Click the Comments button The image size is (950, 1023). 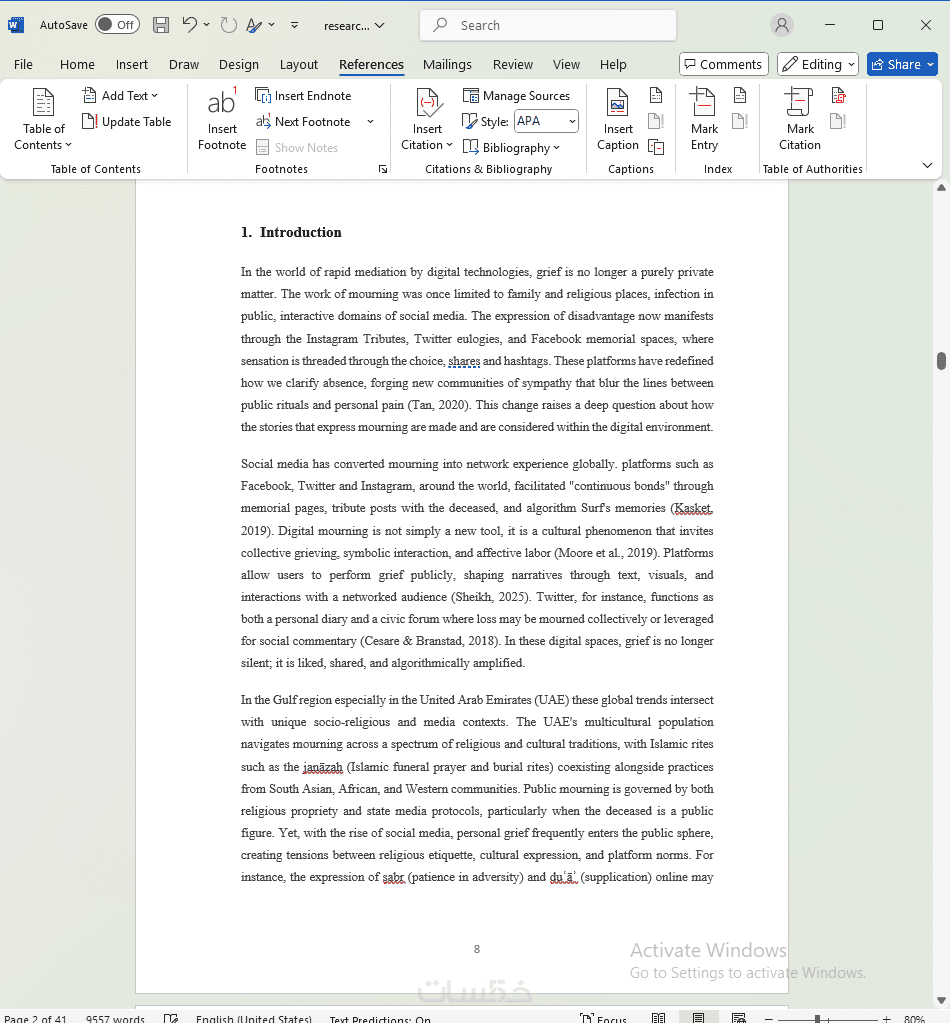(724, 64)
